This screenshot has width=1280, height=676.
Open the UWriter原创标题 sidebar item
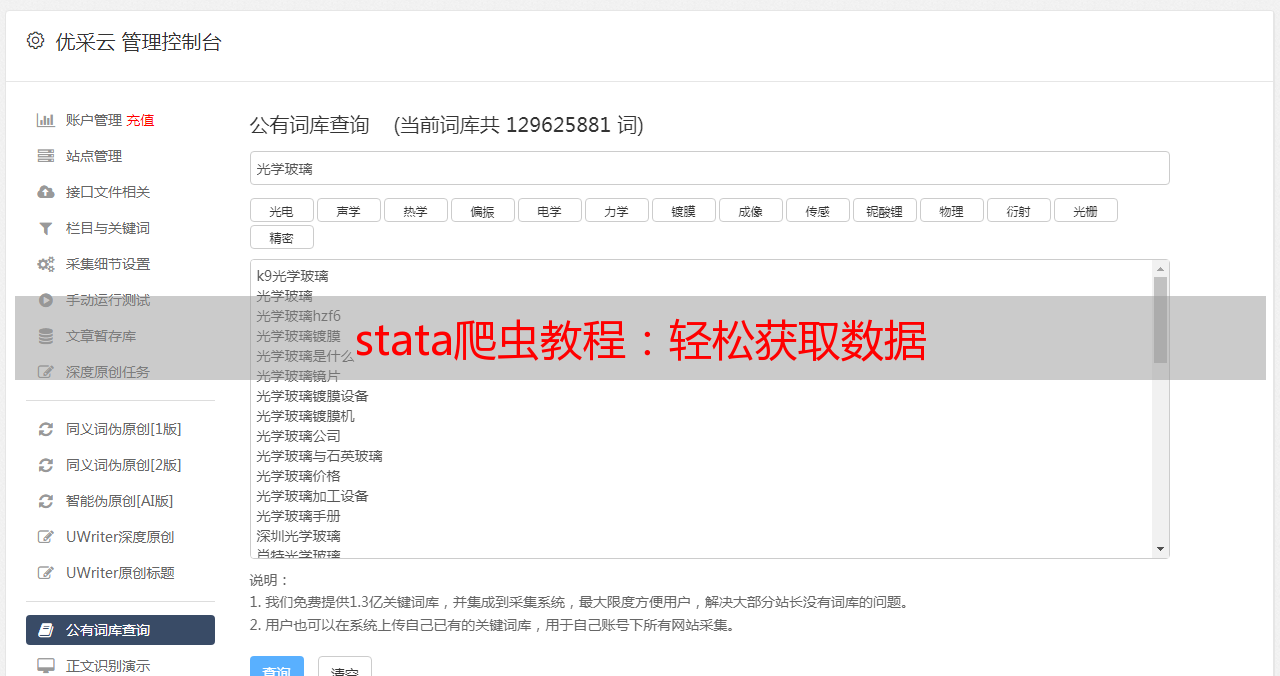(x=120, y=573)
